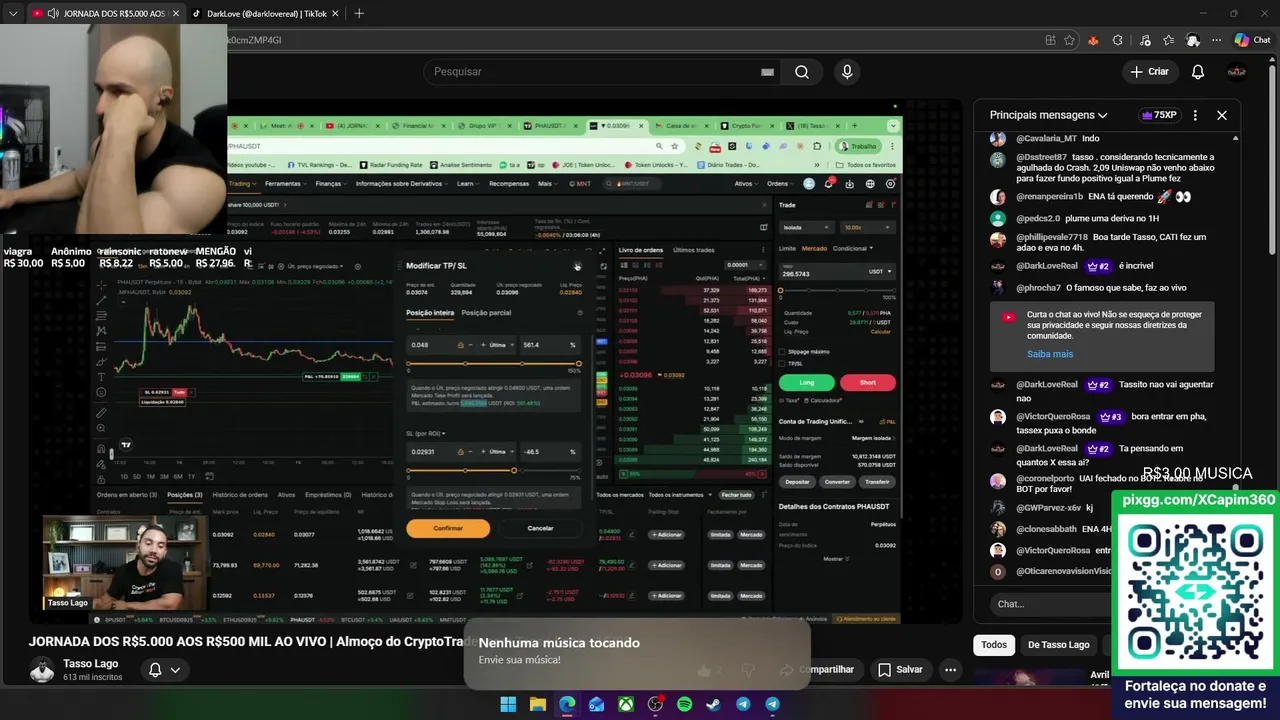The width and height of the screenshot is (1280, 720).
Task: Open File Explorer from the taskbar
Action: [538, 704]
